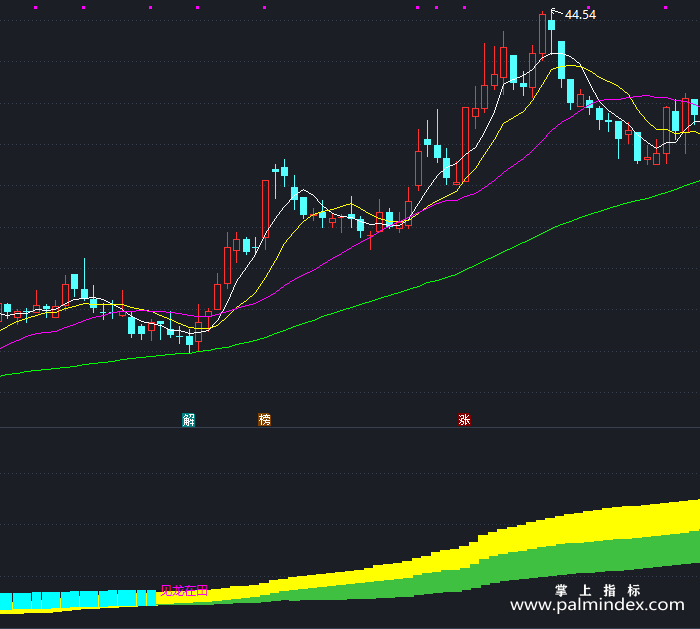Click the orange 榜 event marker icon
Viewport: 700px width, 629px height.
tap(264, 420)
